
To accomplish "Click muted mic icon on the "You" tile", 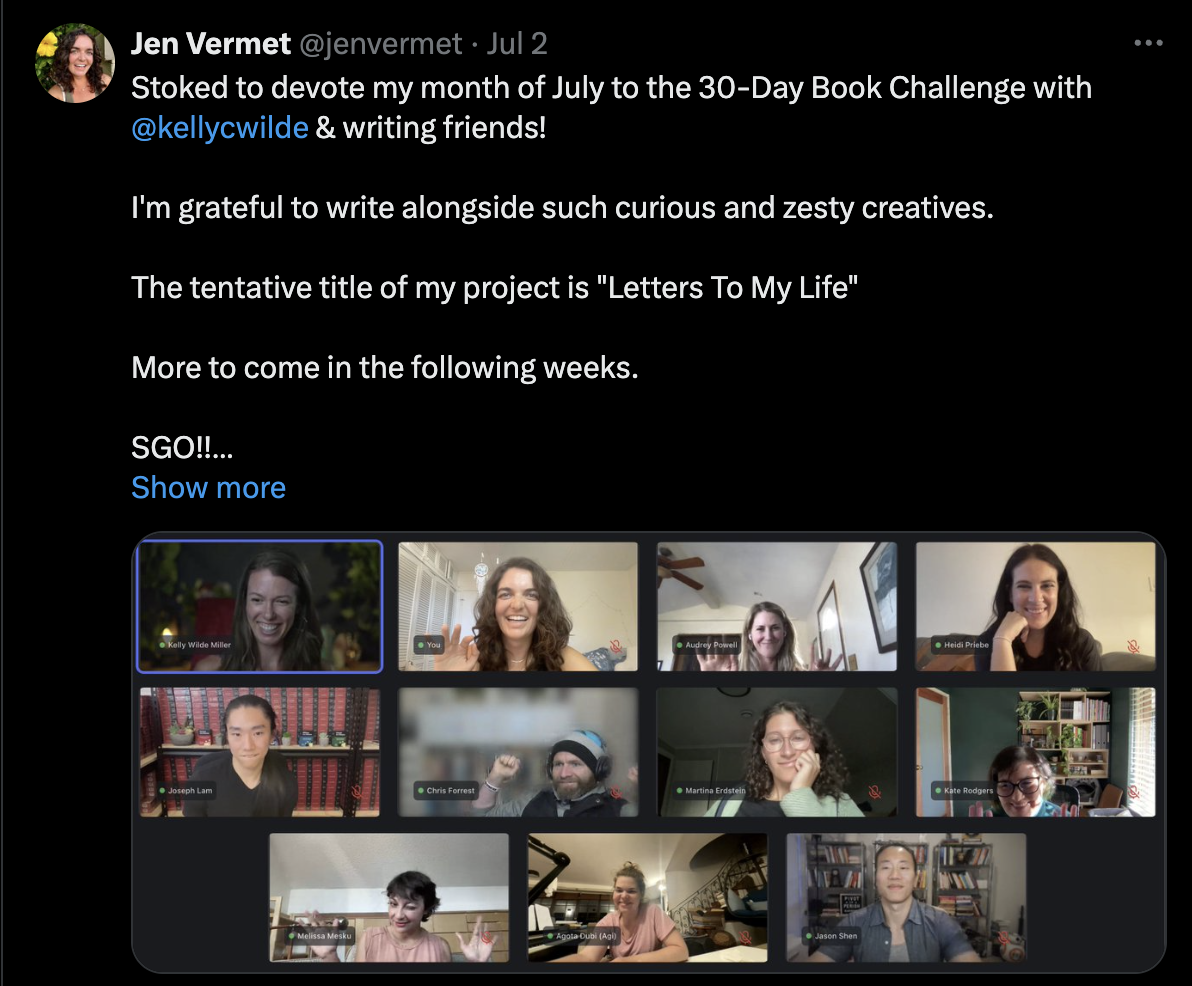I will click(x=616, y=647).
